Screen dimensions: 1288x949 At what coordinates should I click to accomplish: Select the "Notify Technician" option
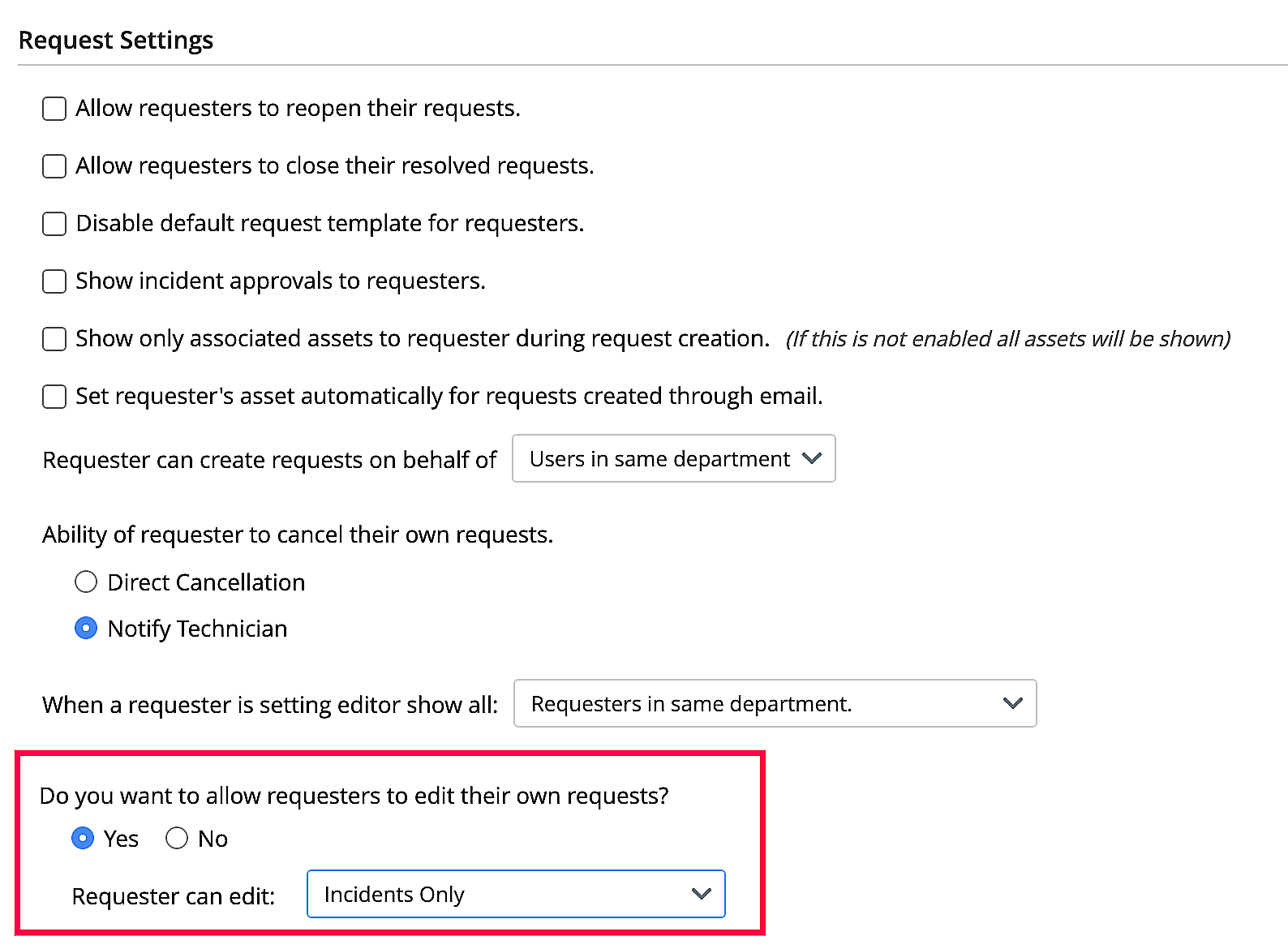pyautogui.click(x=86, y=628)
